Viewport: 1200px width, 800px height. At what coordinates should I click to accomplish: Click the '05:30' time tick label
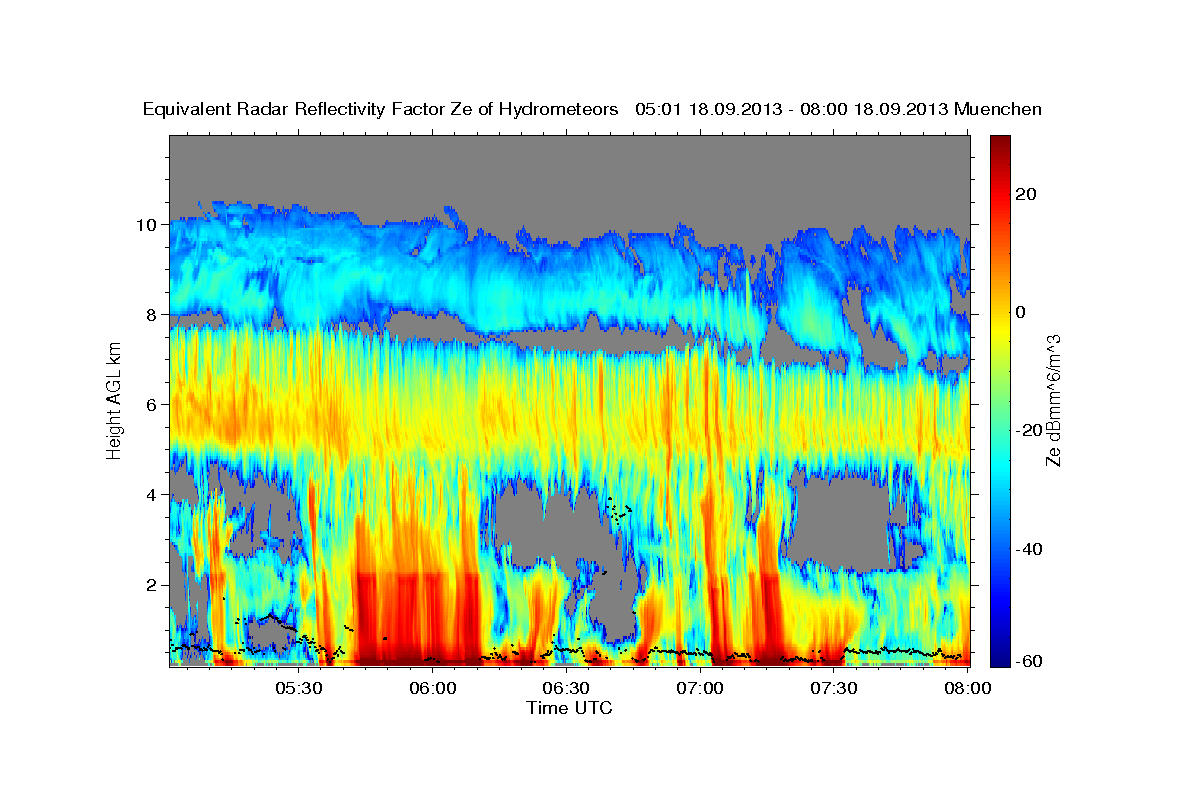[x=299, y=688]
